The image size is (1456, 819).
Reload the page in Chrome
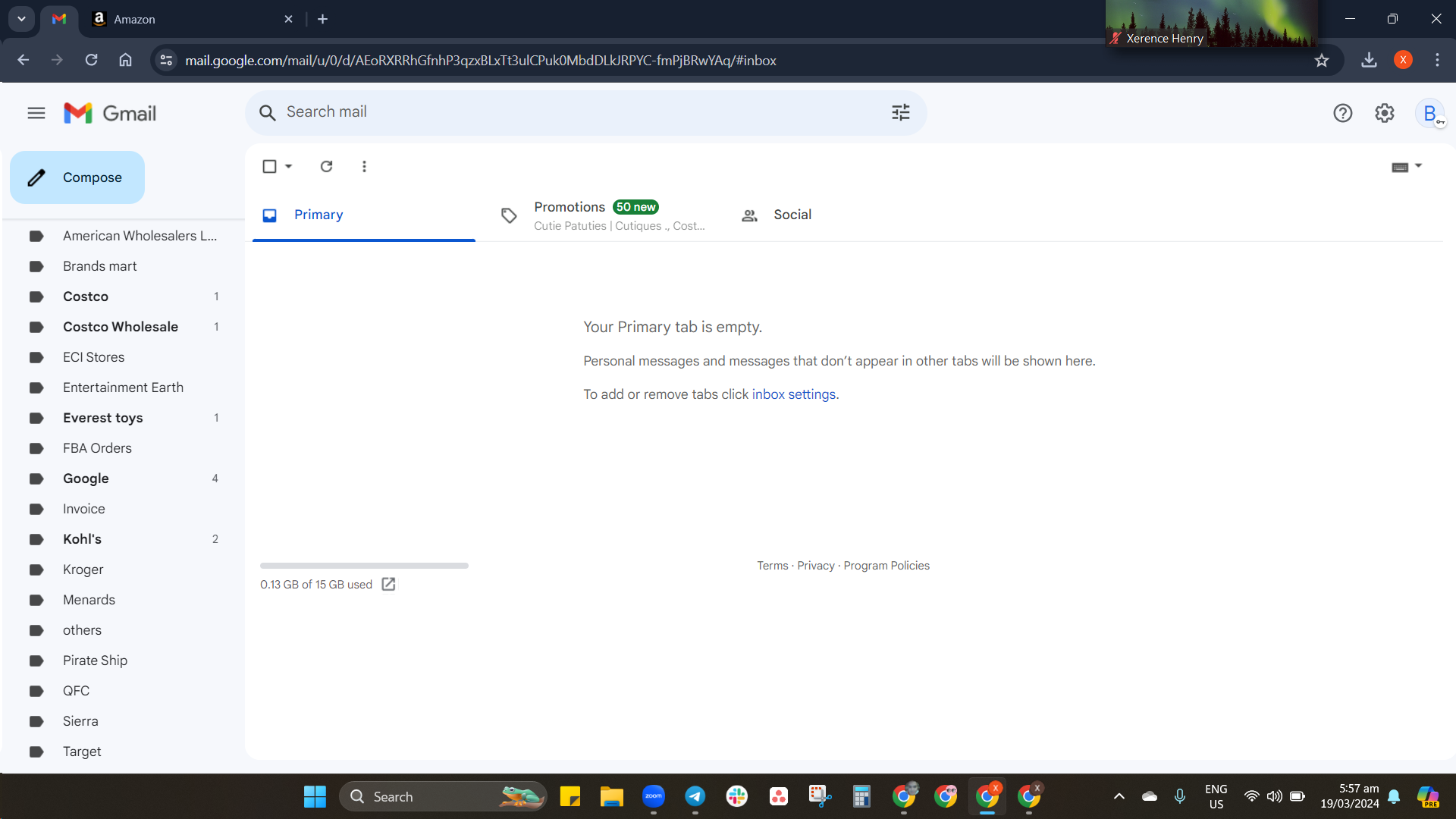coord(91,60)
